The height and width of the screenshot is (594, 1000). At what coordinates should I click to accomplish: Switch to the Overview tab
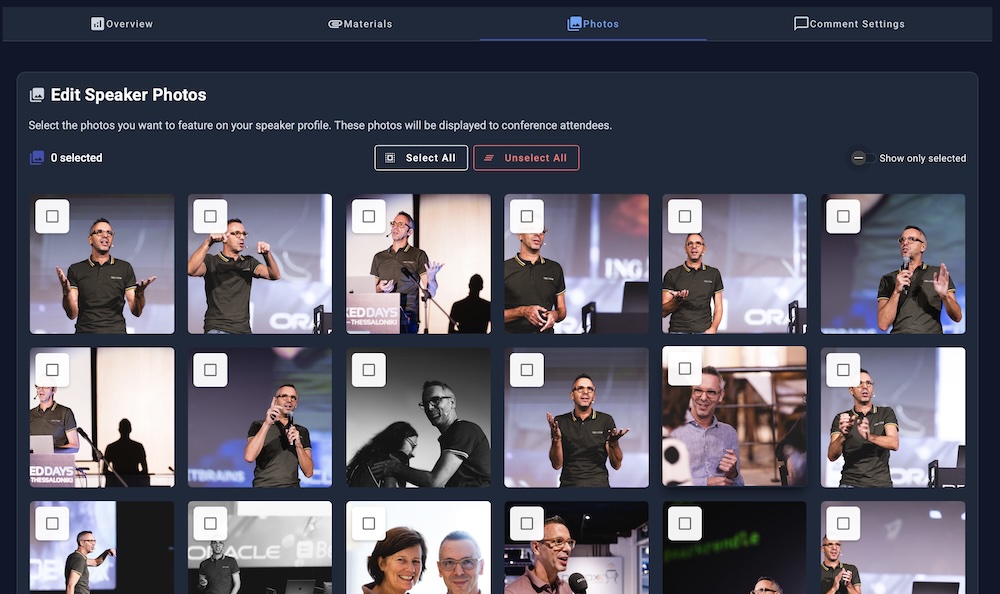pos(122,24)
